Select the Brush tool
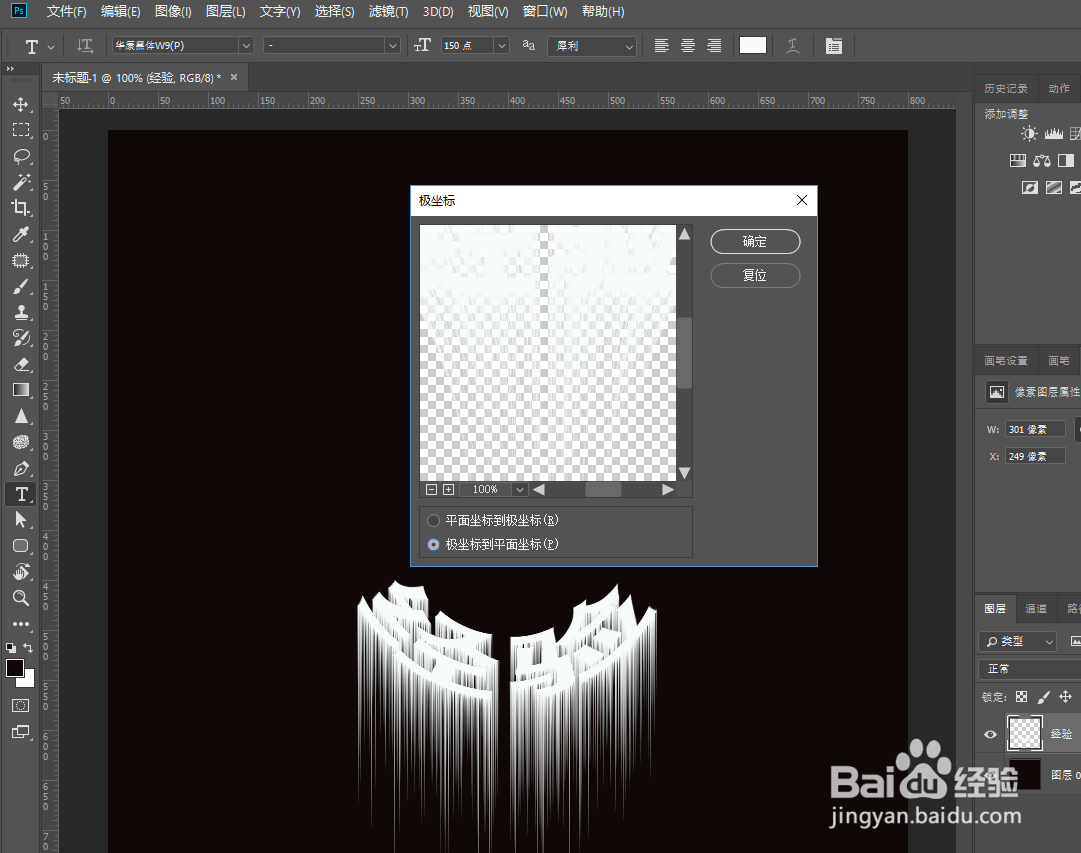1081x853 pixels. (21, 286)
